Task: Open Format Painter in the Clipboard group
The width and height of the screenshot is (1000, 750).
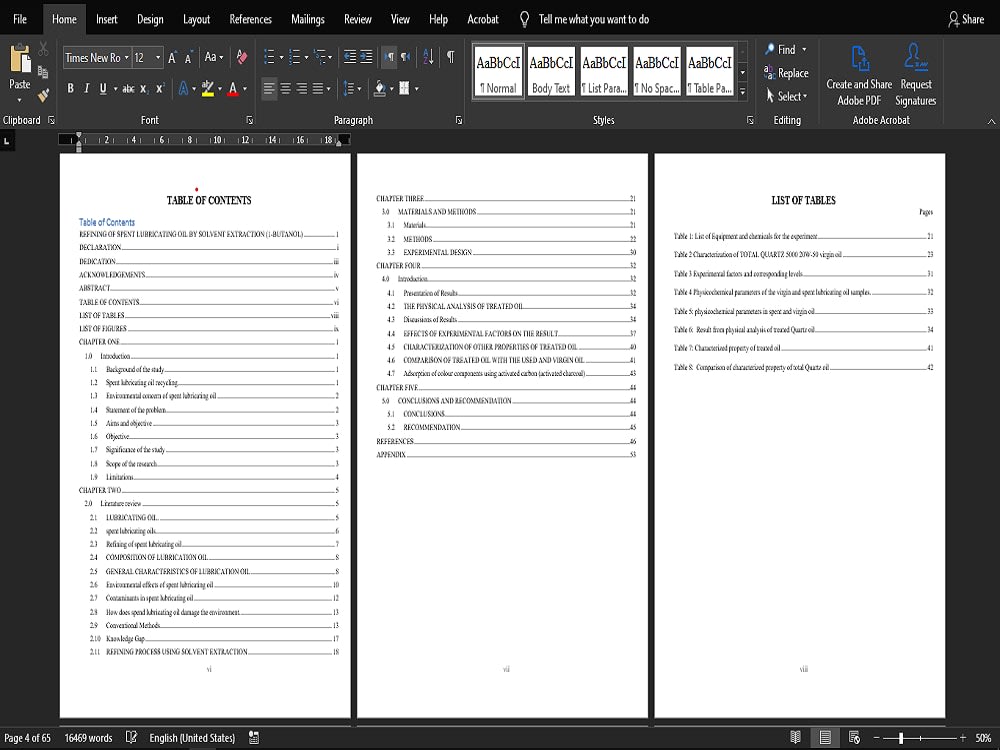Action: (x=42, y=93)
